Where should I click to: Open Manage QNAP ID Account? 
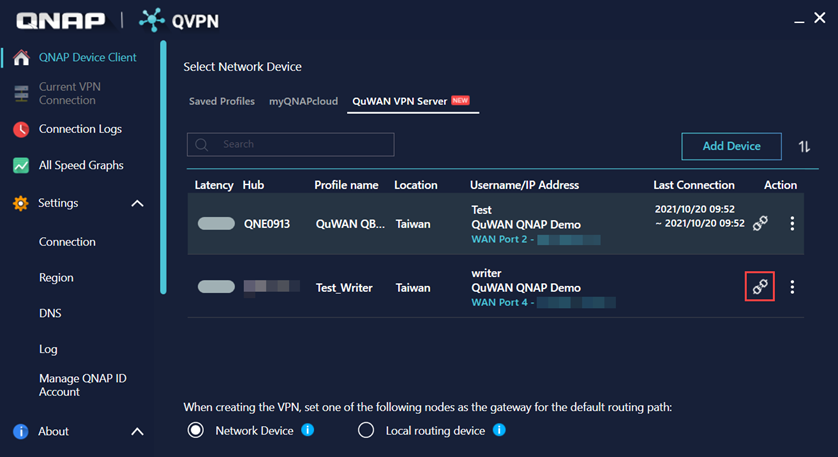tap(83, 385)
